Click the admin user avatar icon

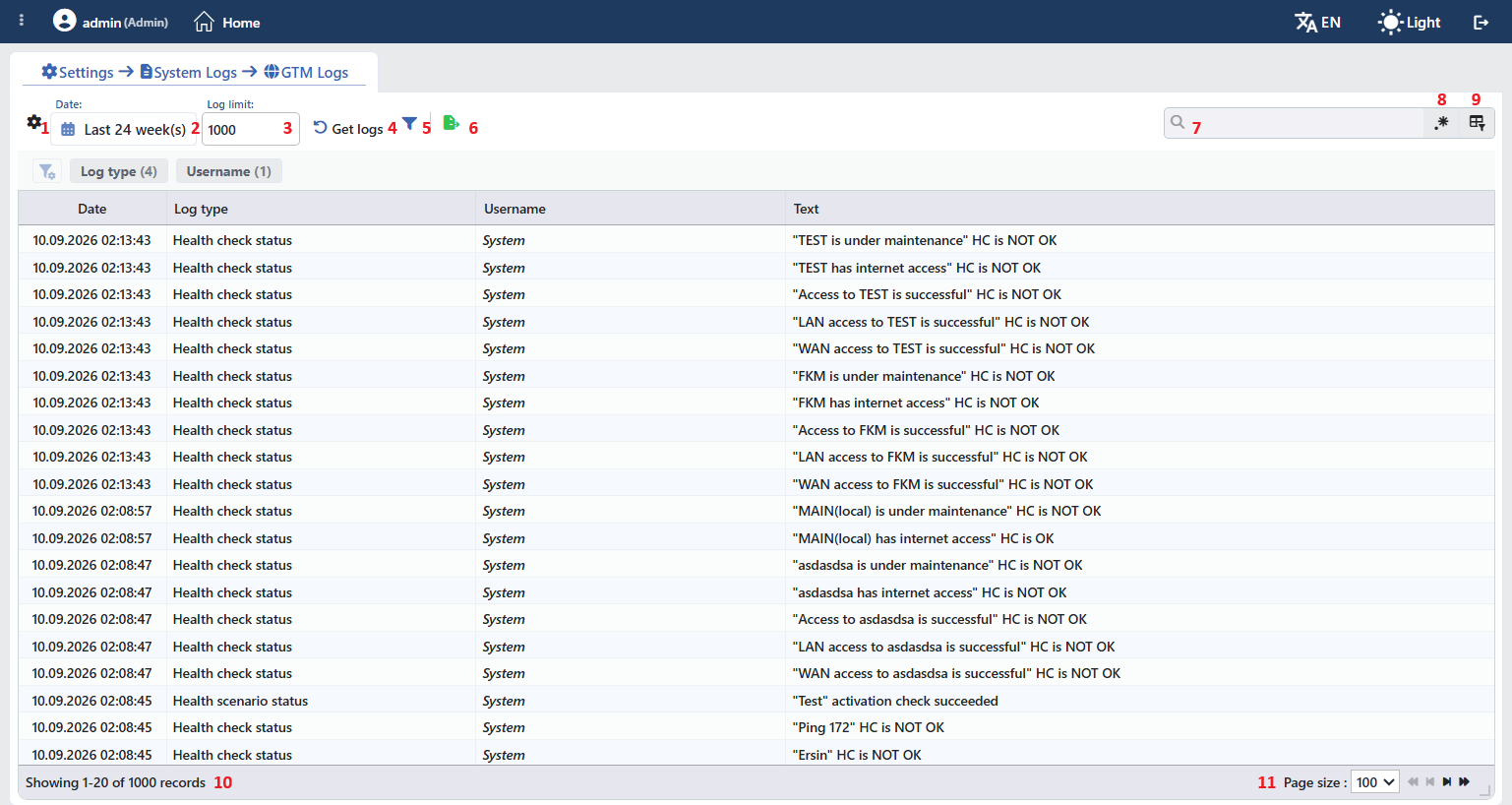point(64,21)
